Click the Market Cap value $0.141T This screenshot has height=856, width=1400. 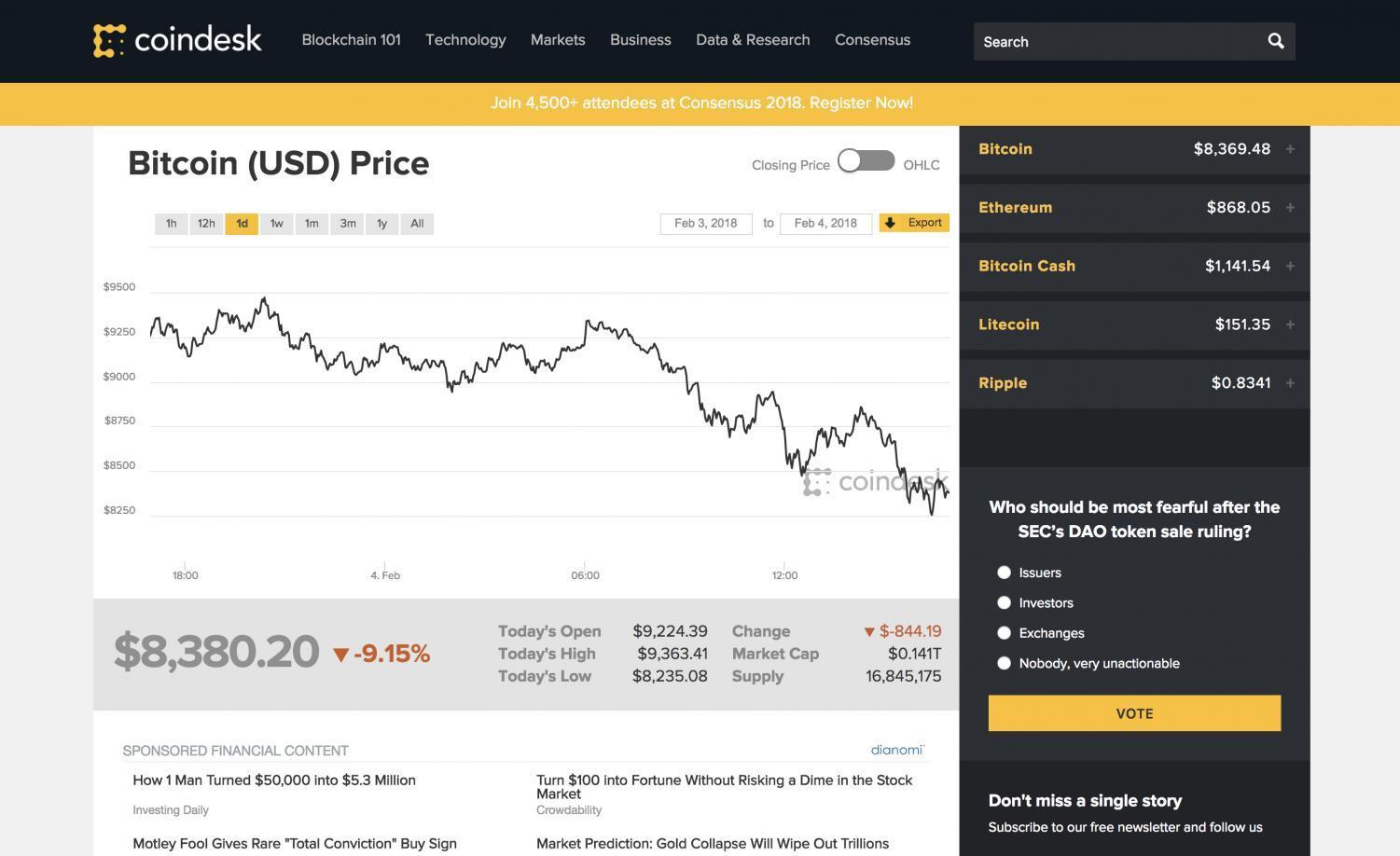[914, 654]
